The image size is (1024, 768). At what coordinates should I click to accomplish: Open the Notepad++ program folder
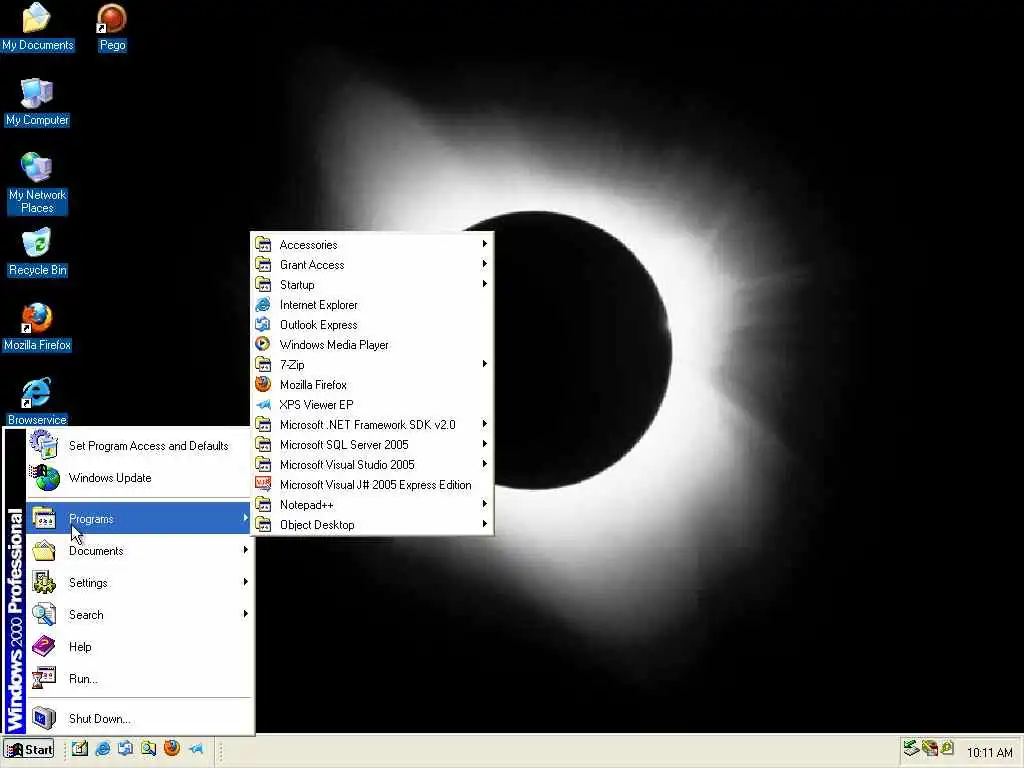coord(372,505)
